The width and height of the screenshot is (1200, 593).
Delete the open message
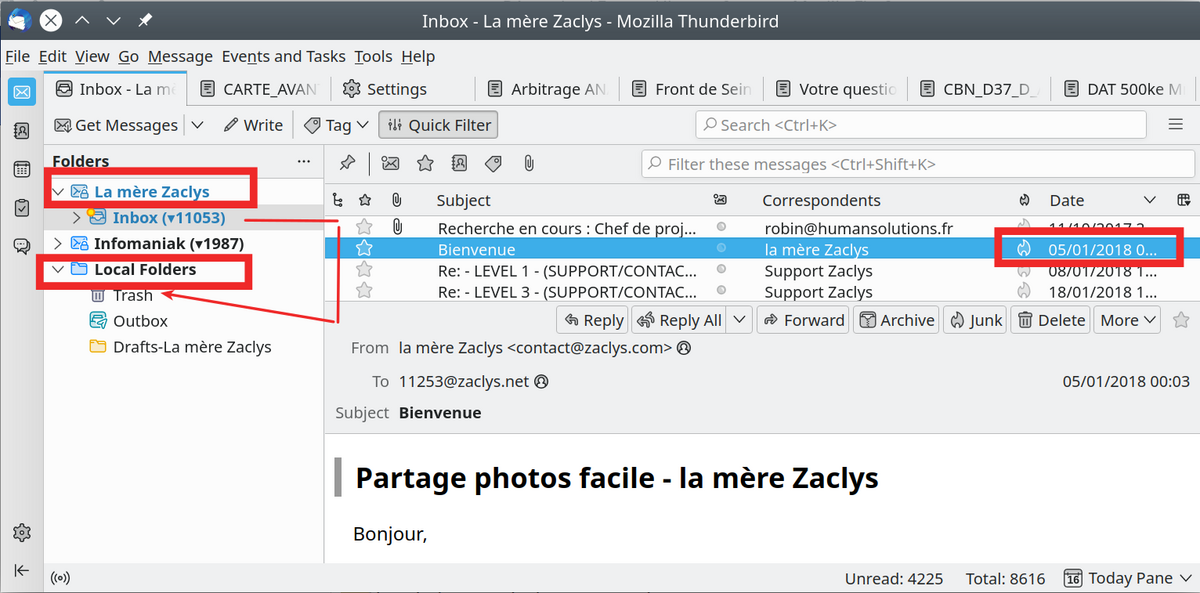pos(1050,320)
